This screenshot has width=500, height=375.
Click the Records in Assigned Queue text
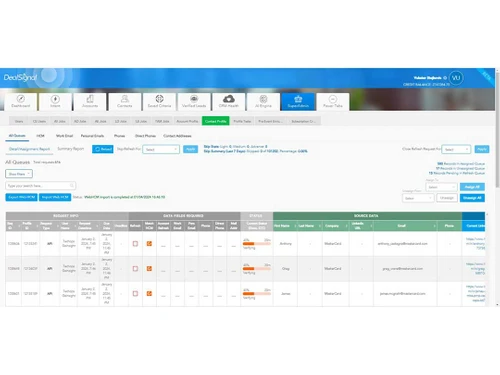pos(461,164)
